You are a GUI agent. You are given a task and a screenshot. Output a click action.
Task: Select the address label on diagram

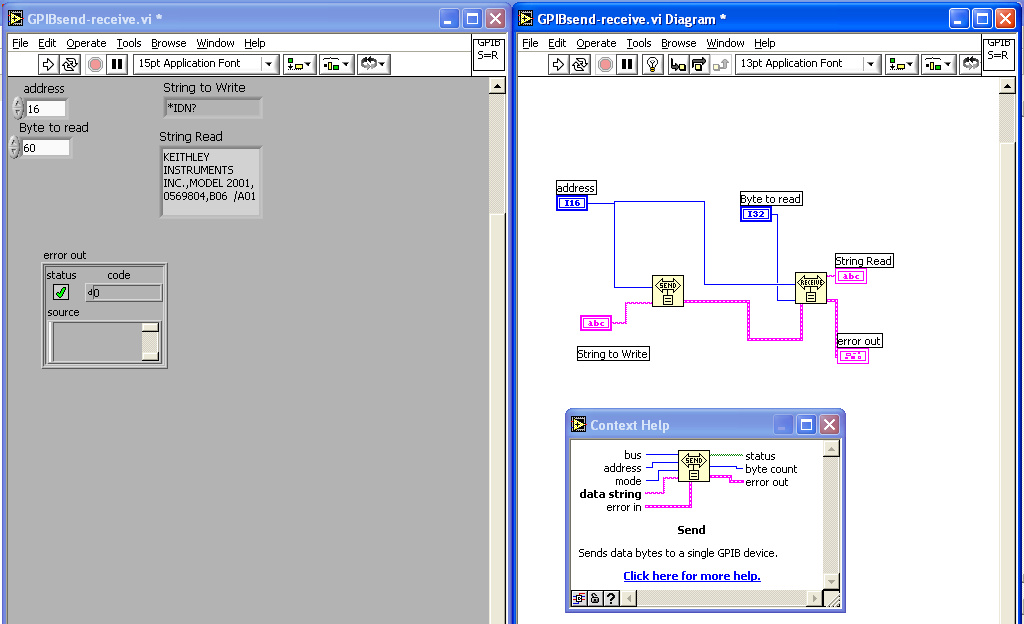[576, 188]
